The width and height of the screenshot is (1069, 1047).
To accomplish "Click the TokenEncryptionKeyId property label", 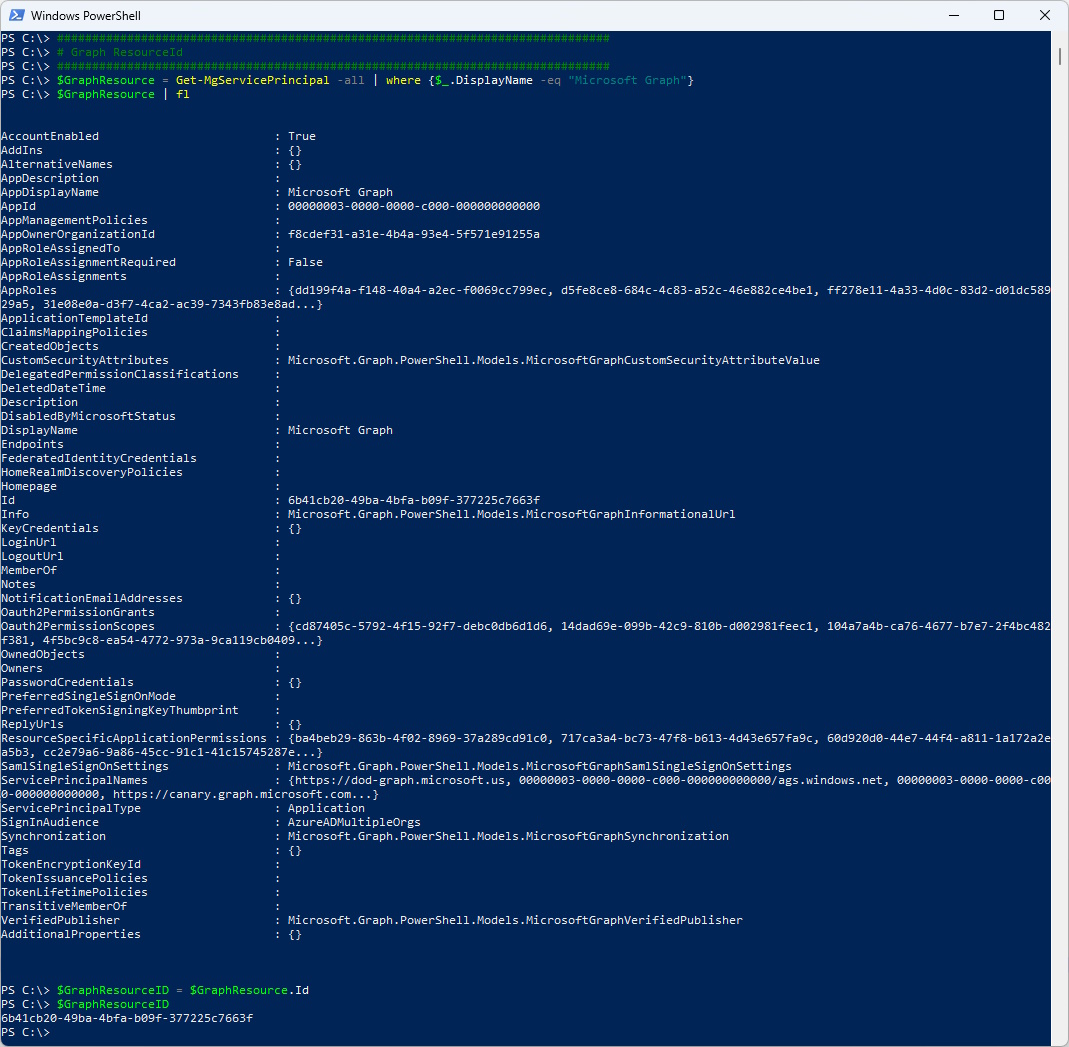I will (71, 864).
